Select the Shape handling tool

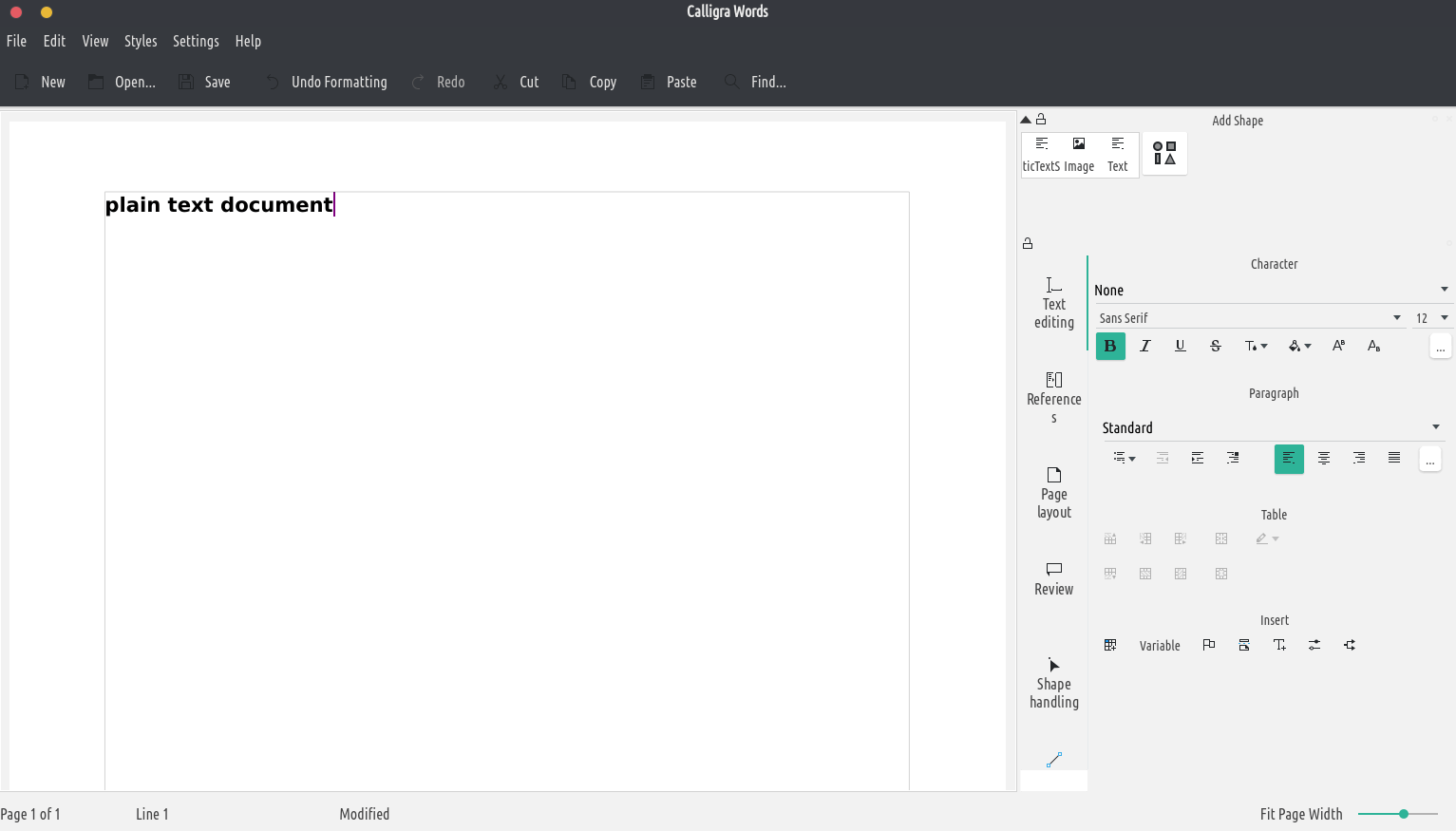point(1053,682)
